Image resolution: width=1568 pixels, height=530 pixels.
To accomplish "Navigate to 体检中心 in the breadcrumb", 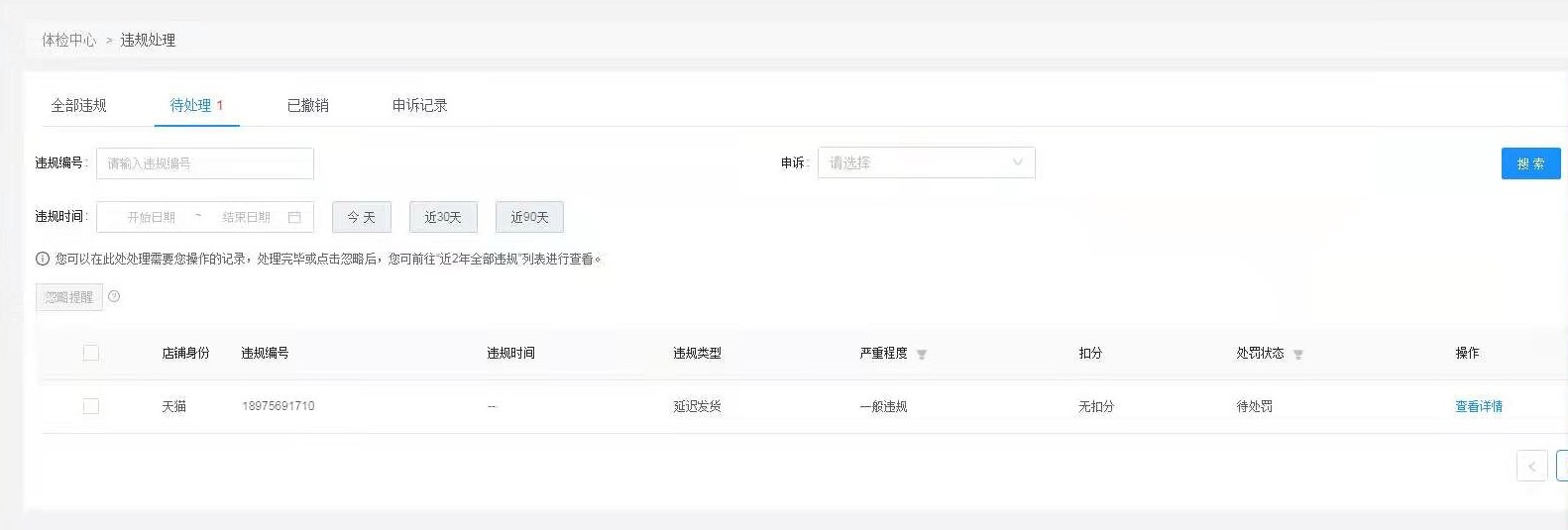I will 68,40.
